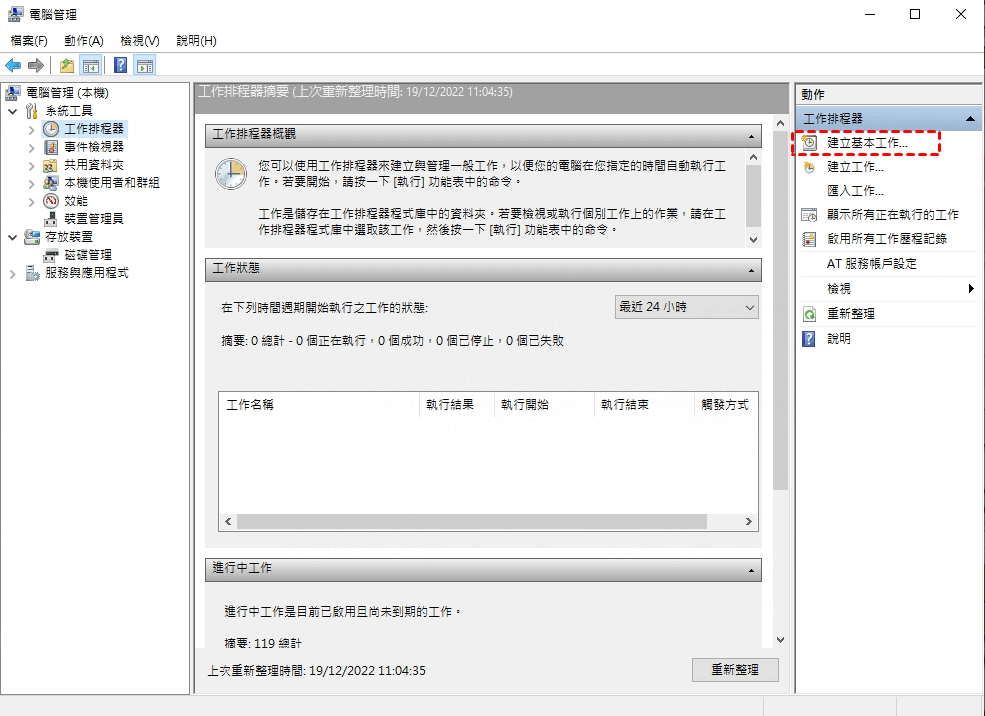Image resolution: width=985 pixels, height=716 pixels.
Task: Click AT 服務帳戶設定 action
Action: [871, 264]
